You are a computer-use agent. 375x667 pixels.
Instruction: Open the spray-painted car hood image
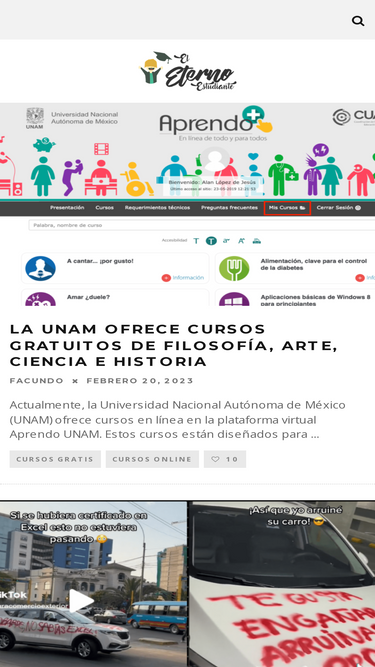click(282, 584)
